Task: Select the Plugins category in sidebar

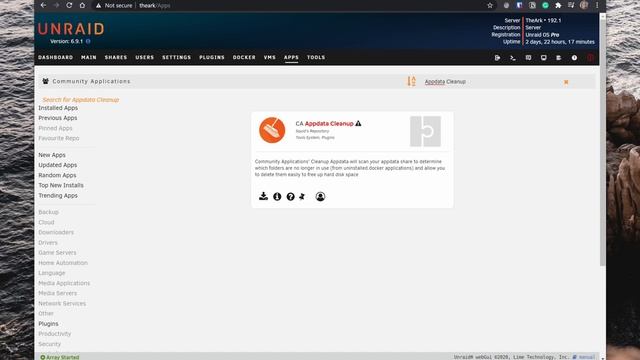Action: (x=48, y=324)
